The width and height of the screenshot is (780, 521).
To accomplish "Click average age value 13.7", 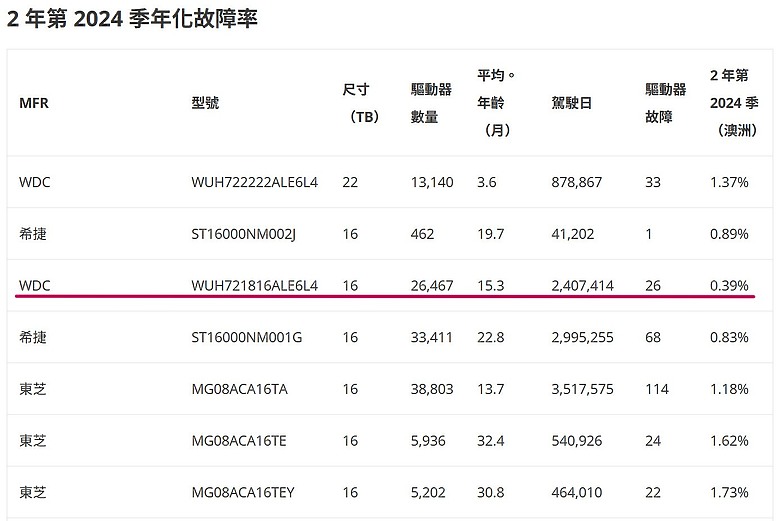I will point(490,389).
